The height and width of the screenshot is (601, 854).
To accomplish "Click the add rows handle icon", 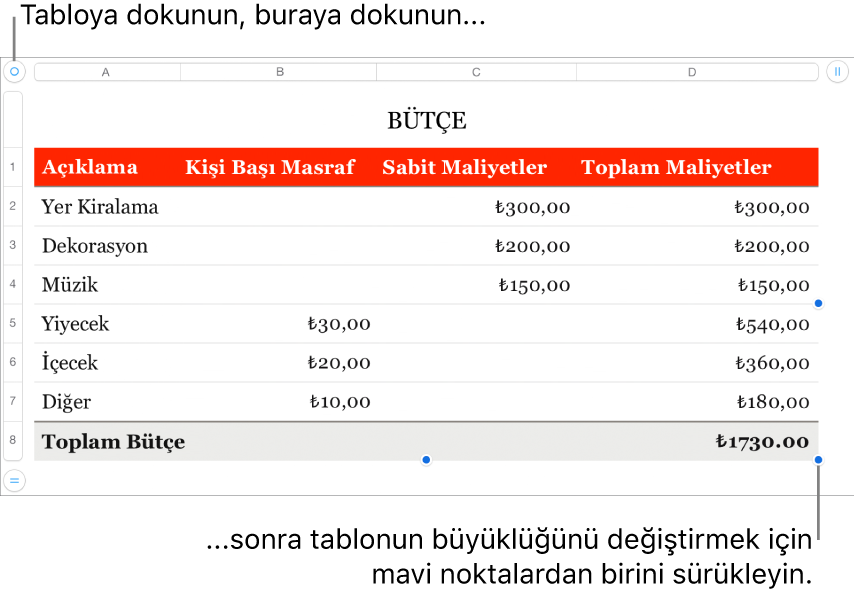I will coord(14,481).
